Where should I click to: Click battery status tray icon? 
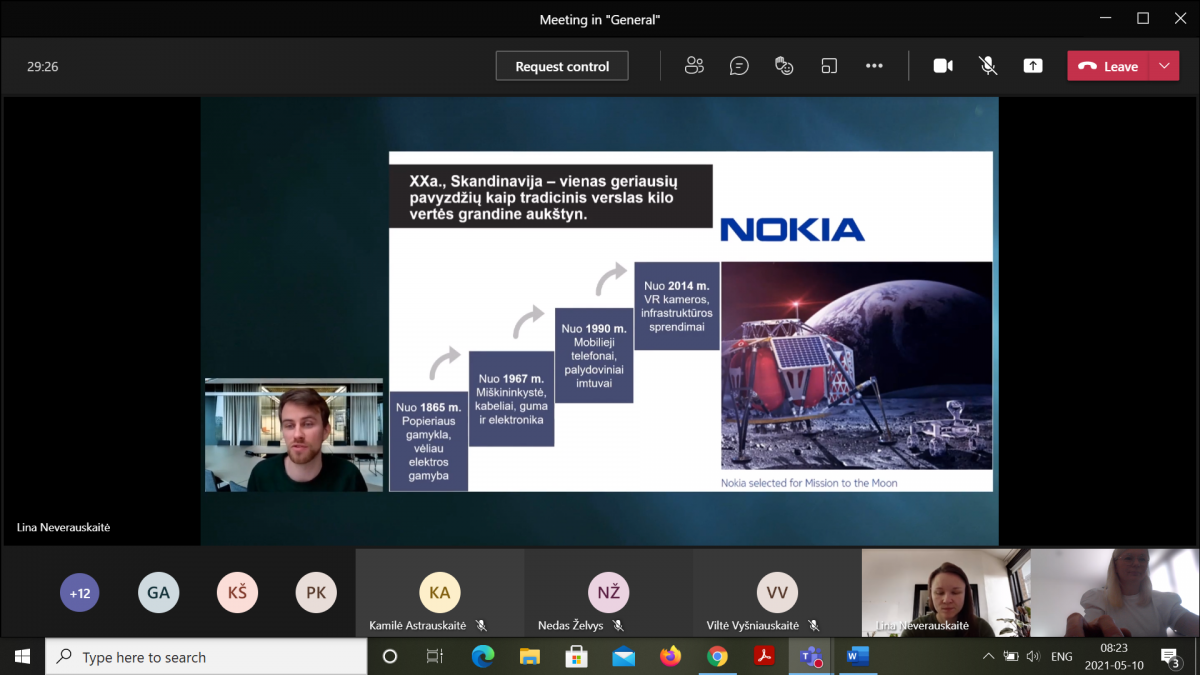pos(1011,657)
